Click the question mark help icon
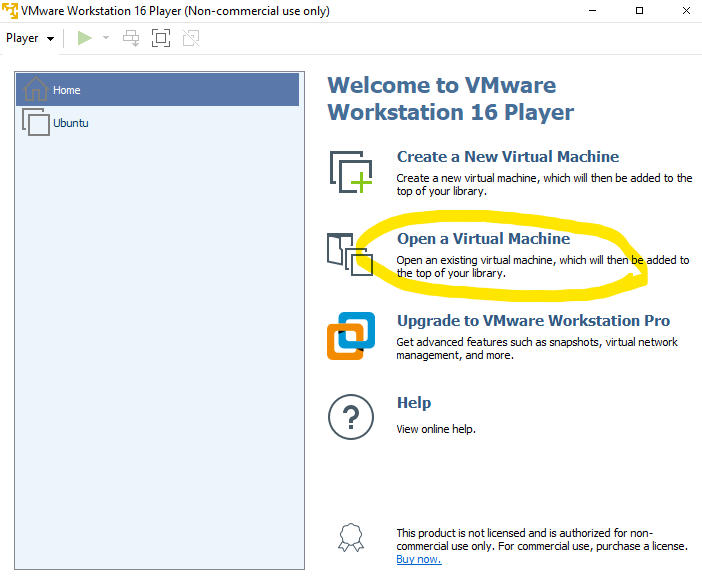This screenshot has width=702, height=584. [351, 417]
